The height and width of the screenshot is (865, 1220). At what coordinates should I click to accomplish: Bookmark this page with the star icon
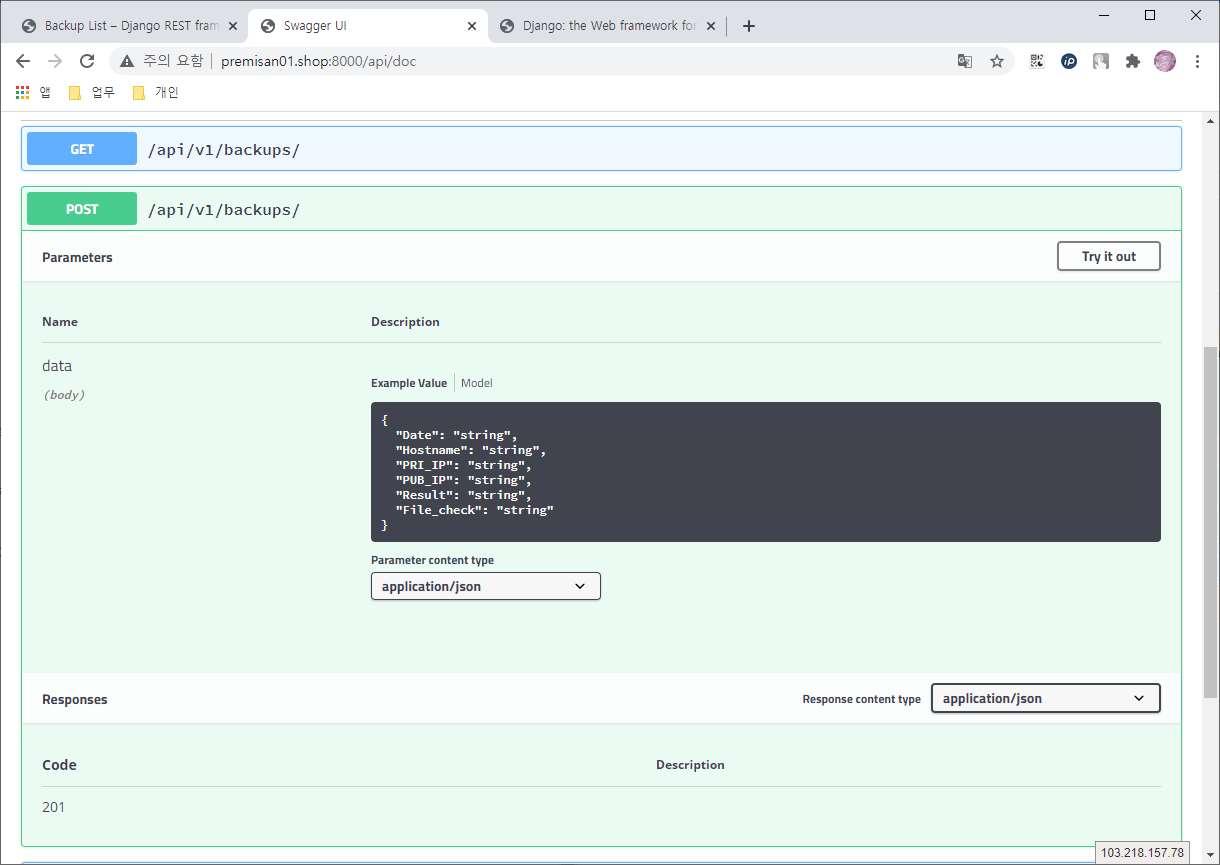click(997, 61)
